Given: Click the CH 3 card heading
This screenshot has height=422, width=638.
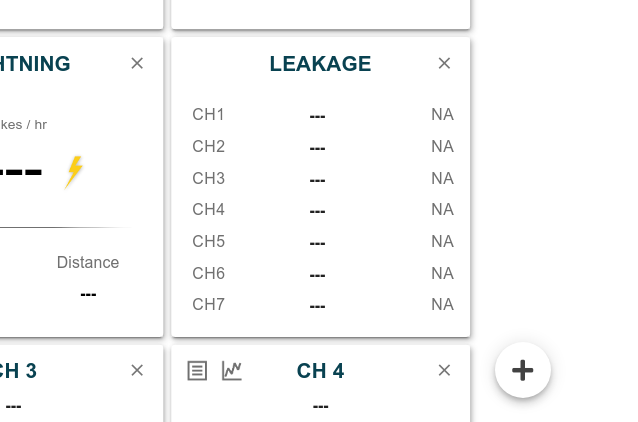Looking at the screenshot, I should [x=18, y=371].
